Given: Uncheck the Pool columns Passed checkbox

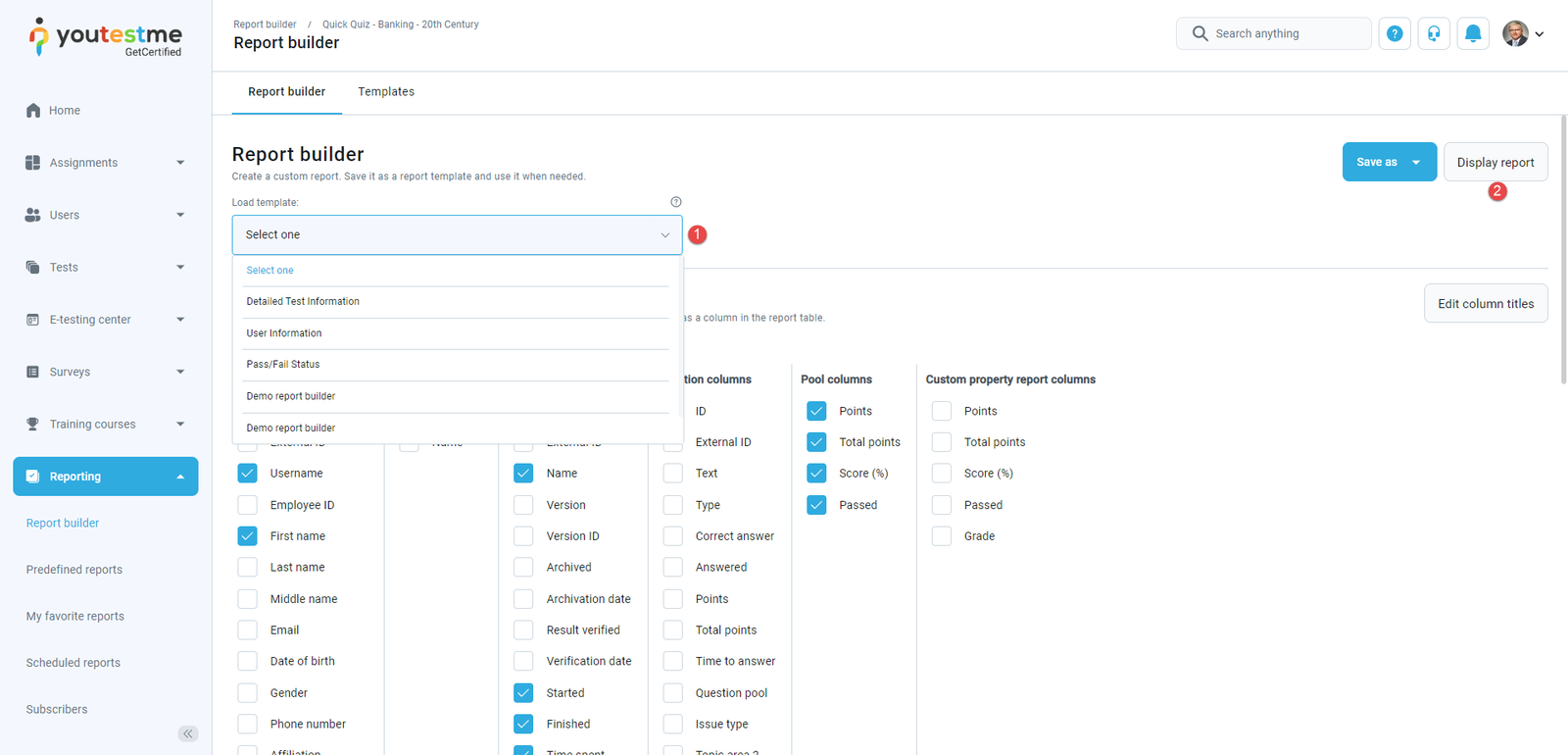Looking at the screenshot, I should (x=816, y=505).
